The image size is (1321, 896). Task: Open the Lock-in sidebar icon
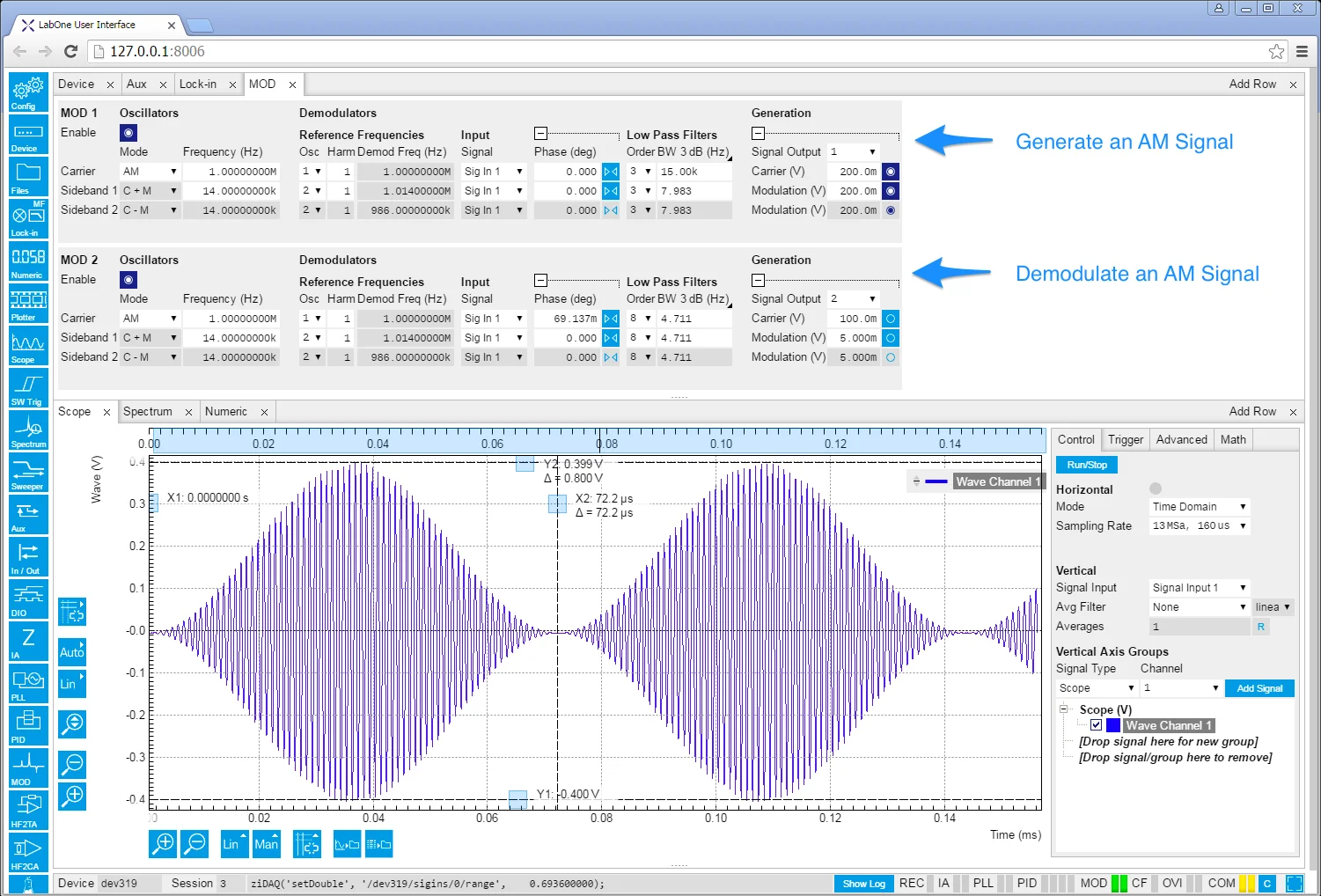28,219
